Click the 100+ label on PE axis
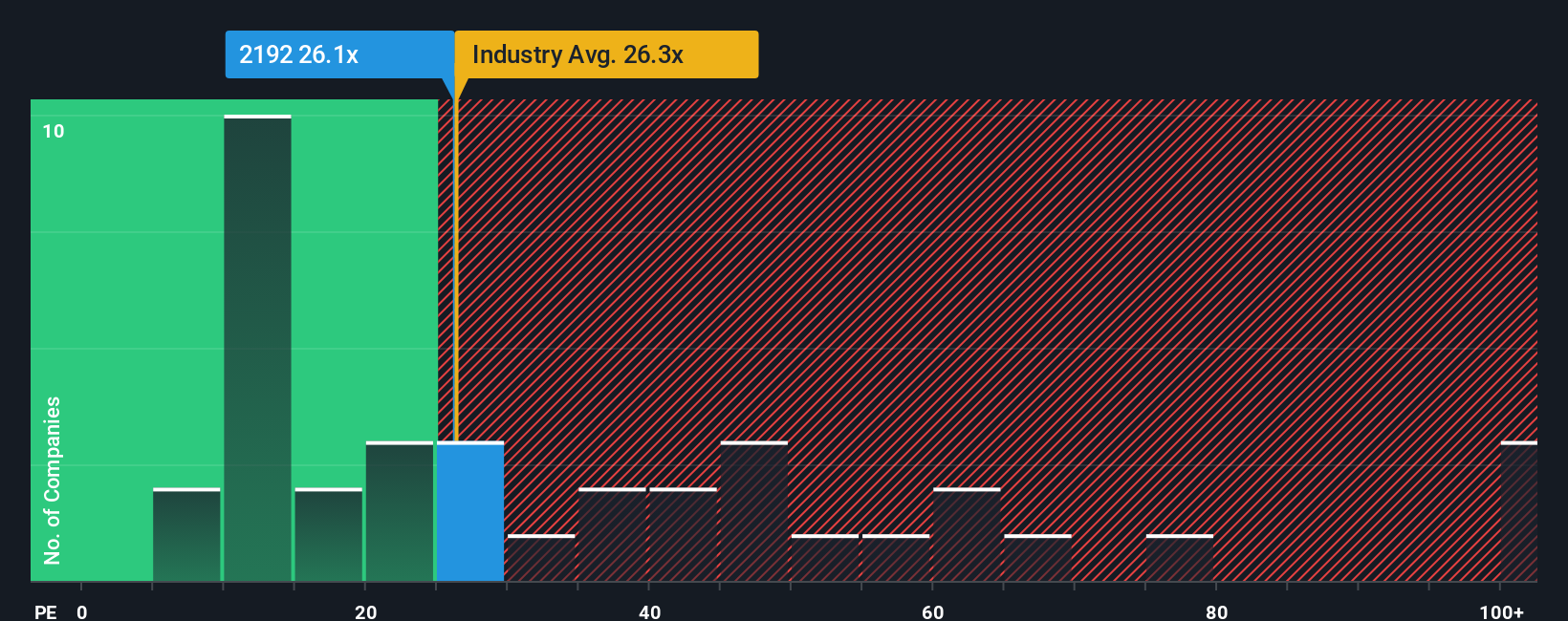Screen dimensions: 1568x621 pyautogui.click(x=1502, y=611)
